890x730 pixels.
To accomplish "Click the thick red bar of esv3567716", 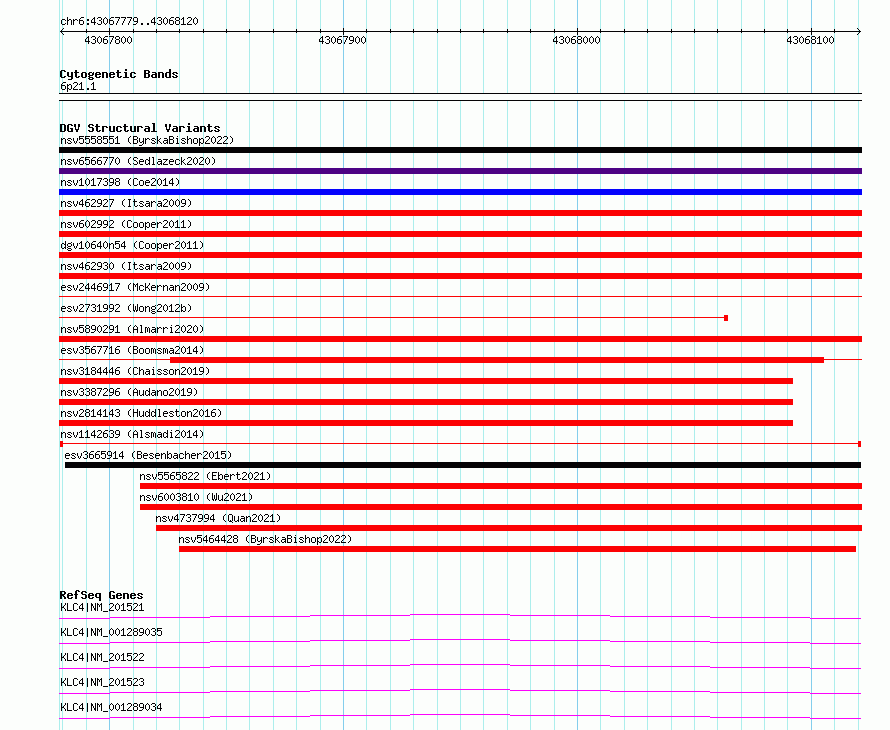I will 497,360.
